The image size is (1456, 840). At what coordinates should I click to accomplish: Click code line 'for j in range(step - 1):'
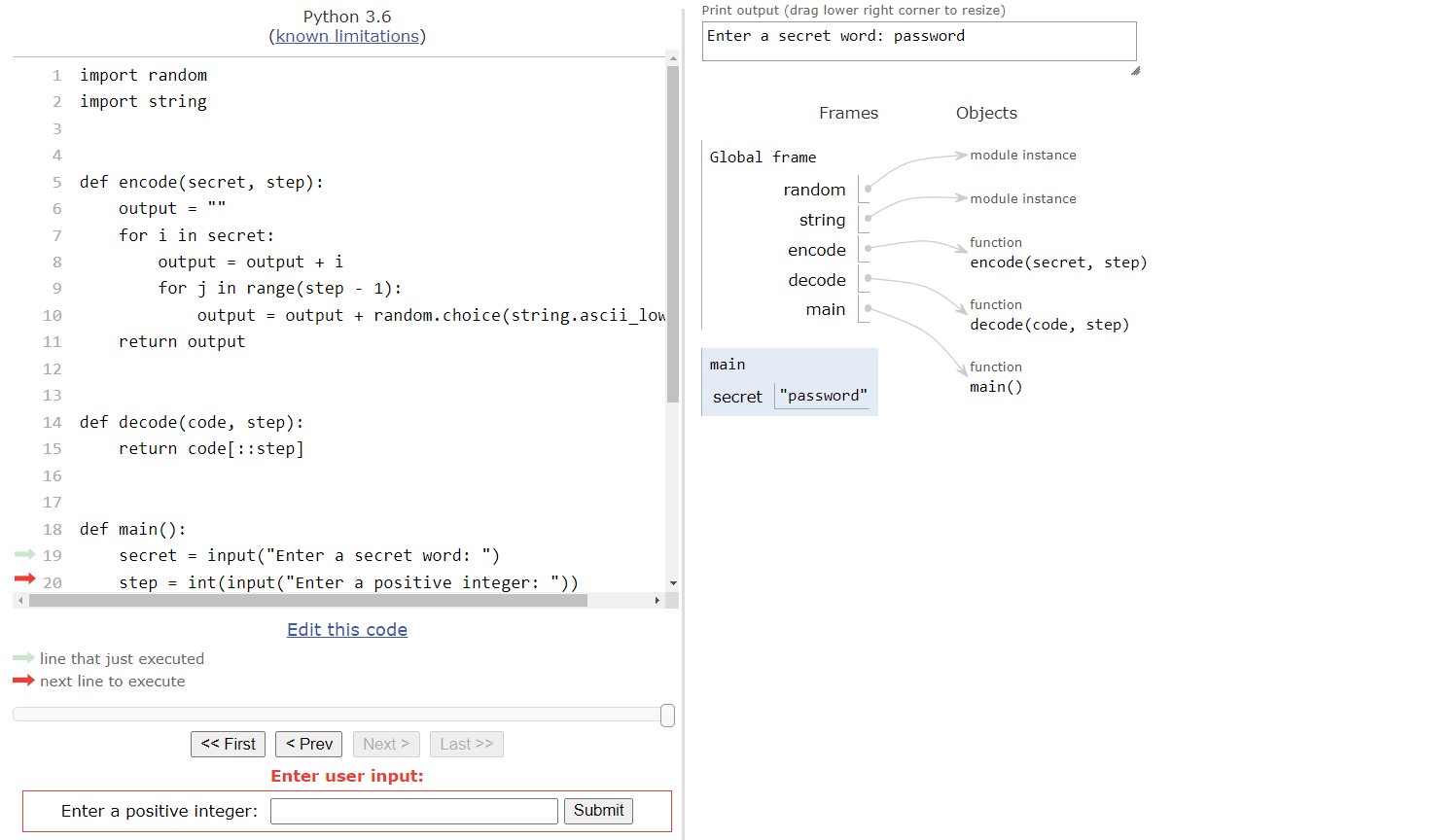(280, 288)
